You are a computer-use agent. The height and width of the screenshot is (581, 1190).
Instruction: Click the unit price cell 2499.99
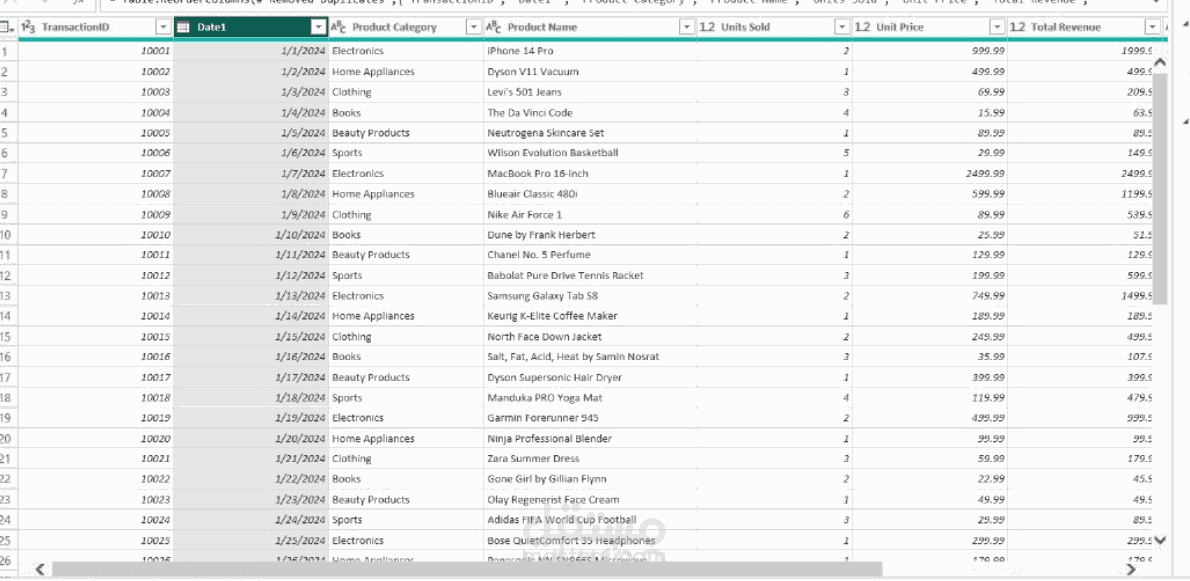[x=930, y=174]
